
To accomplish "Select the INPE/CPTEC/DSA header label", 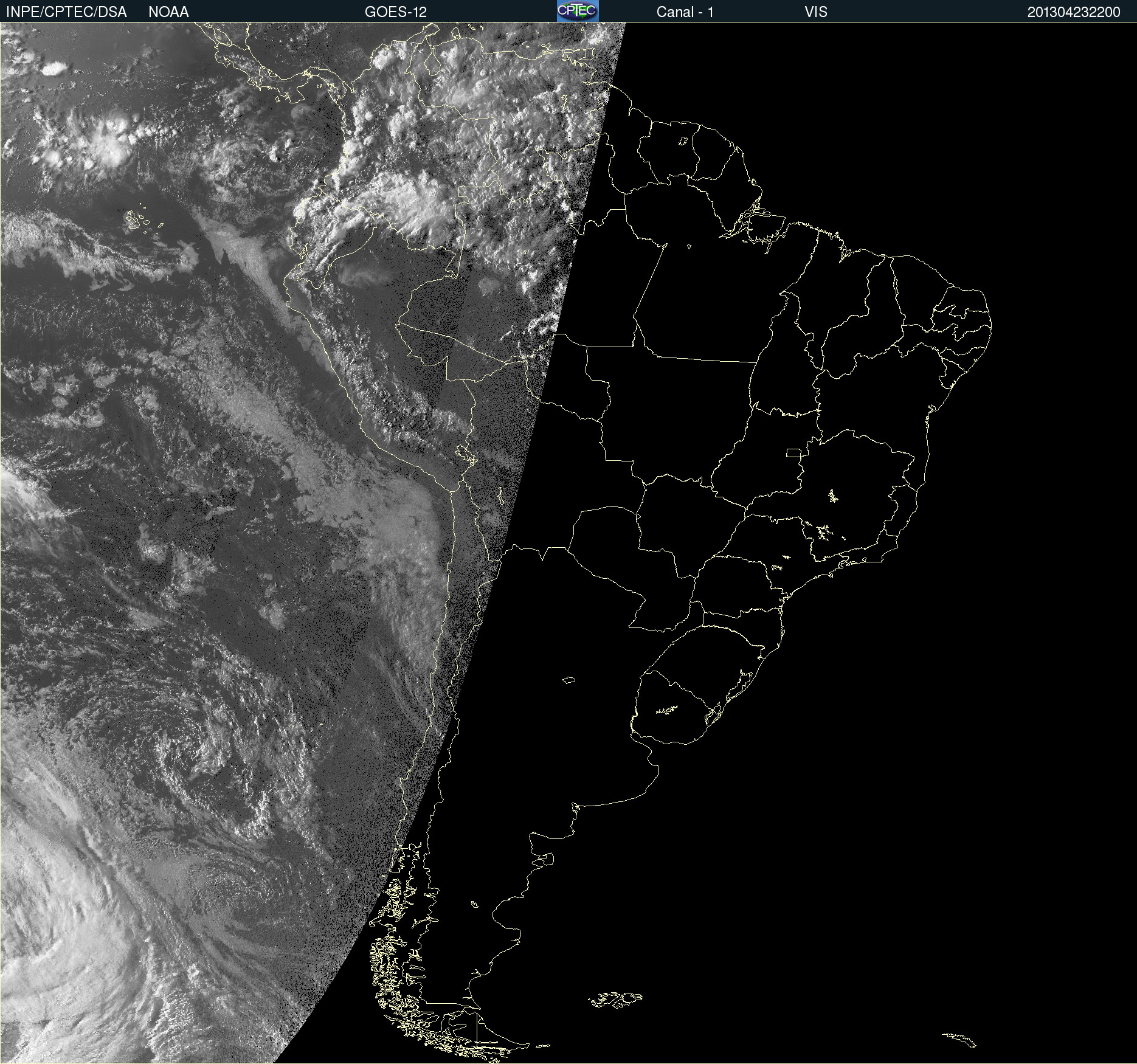I will pos(66,12).
